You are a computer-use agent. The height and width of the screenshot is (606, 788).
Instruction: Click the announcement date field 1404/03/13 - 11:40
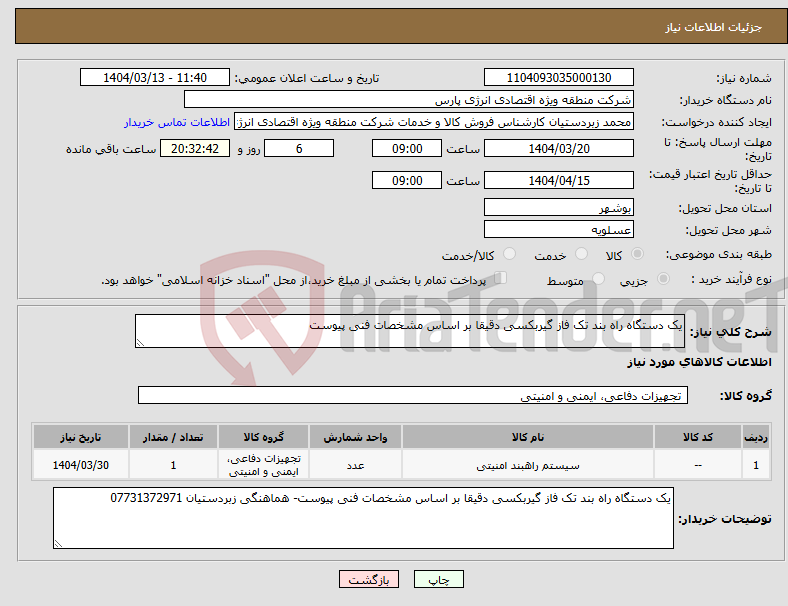click(155, 77)
